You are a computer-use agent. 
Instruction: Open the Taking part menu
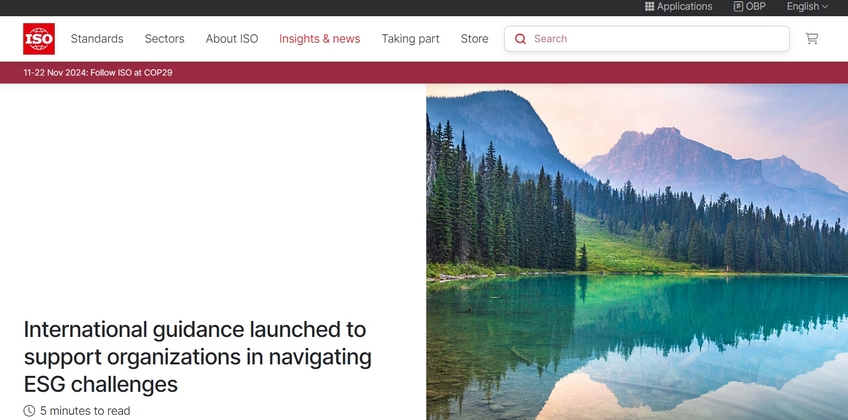click(410, 39)
